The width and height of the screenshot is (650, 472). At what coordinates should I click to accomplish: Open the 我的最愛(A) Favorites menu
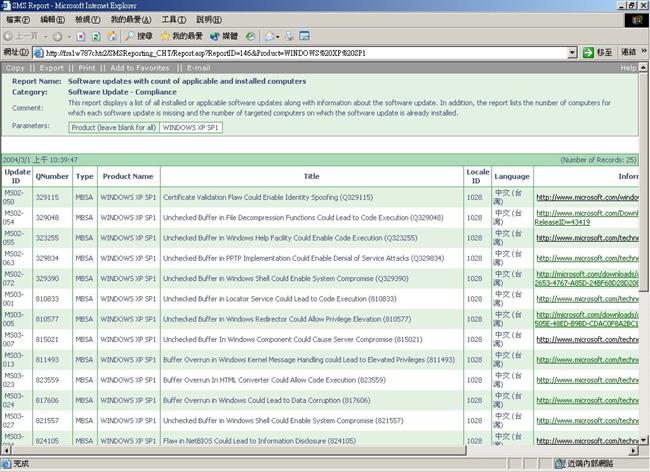pyautogui.click(x=131, y=19)
